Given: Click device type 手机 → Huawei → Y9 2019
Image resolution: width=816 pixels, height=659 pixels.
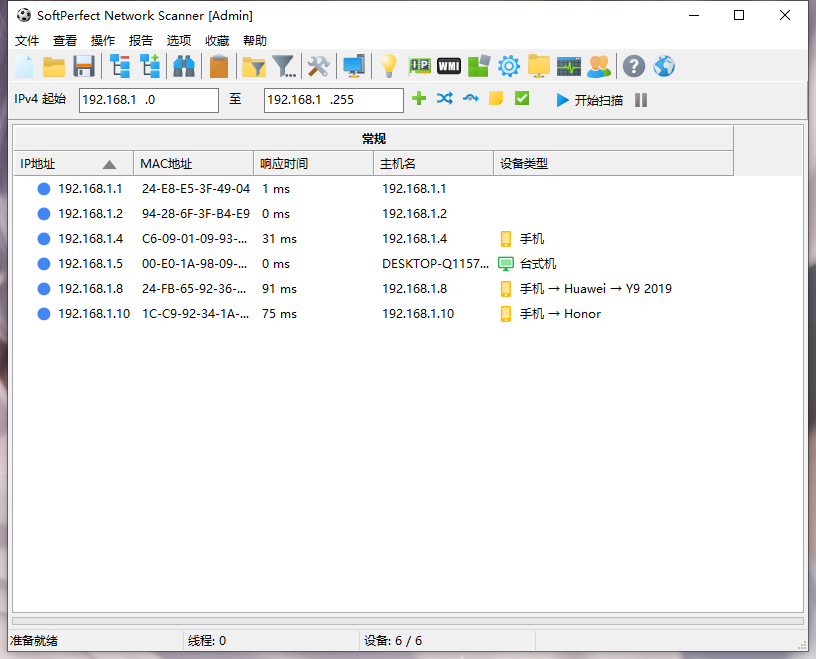Looking at the screenshot, I should pos(596,288).
